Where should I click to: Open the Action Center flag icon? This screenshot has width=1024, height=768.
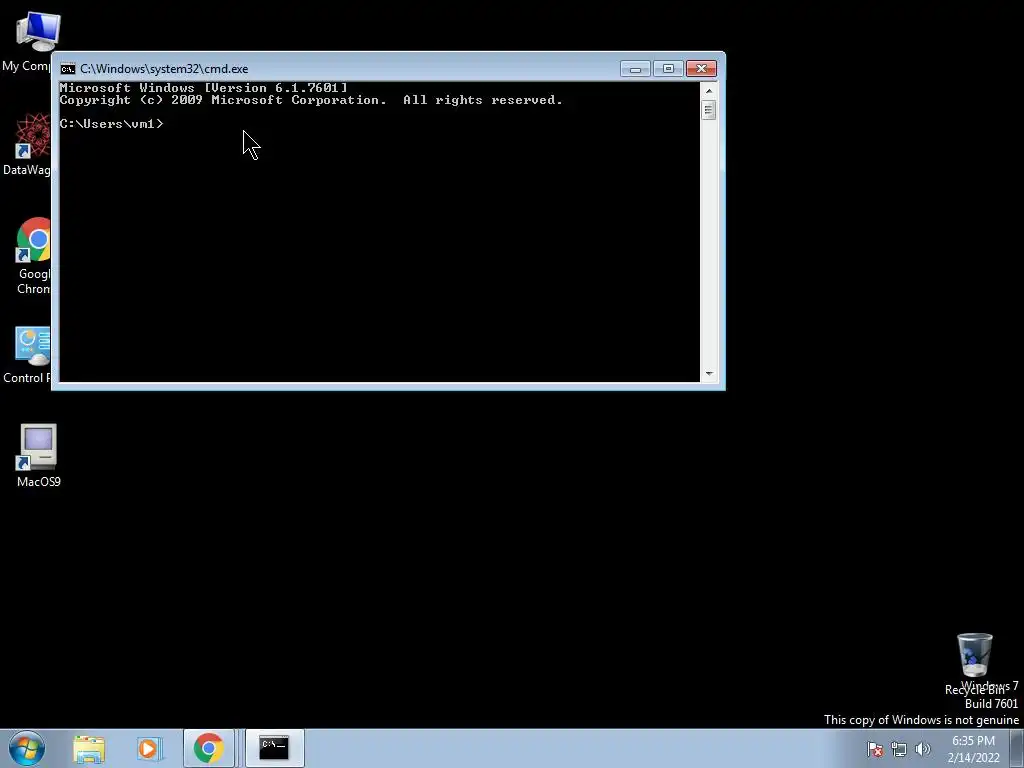point(875,749)
